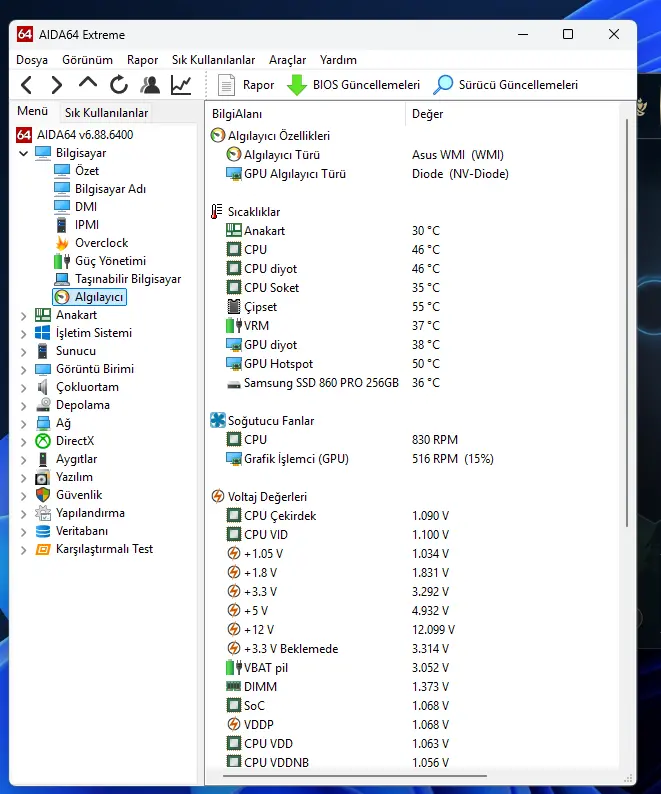Switch to the Menü tab

(x=32, y=111)
